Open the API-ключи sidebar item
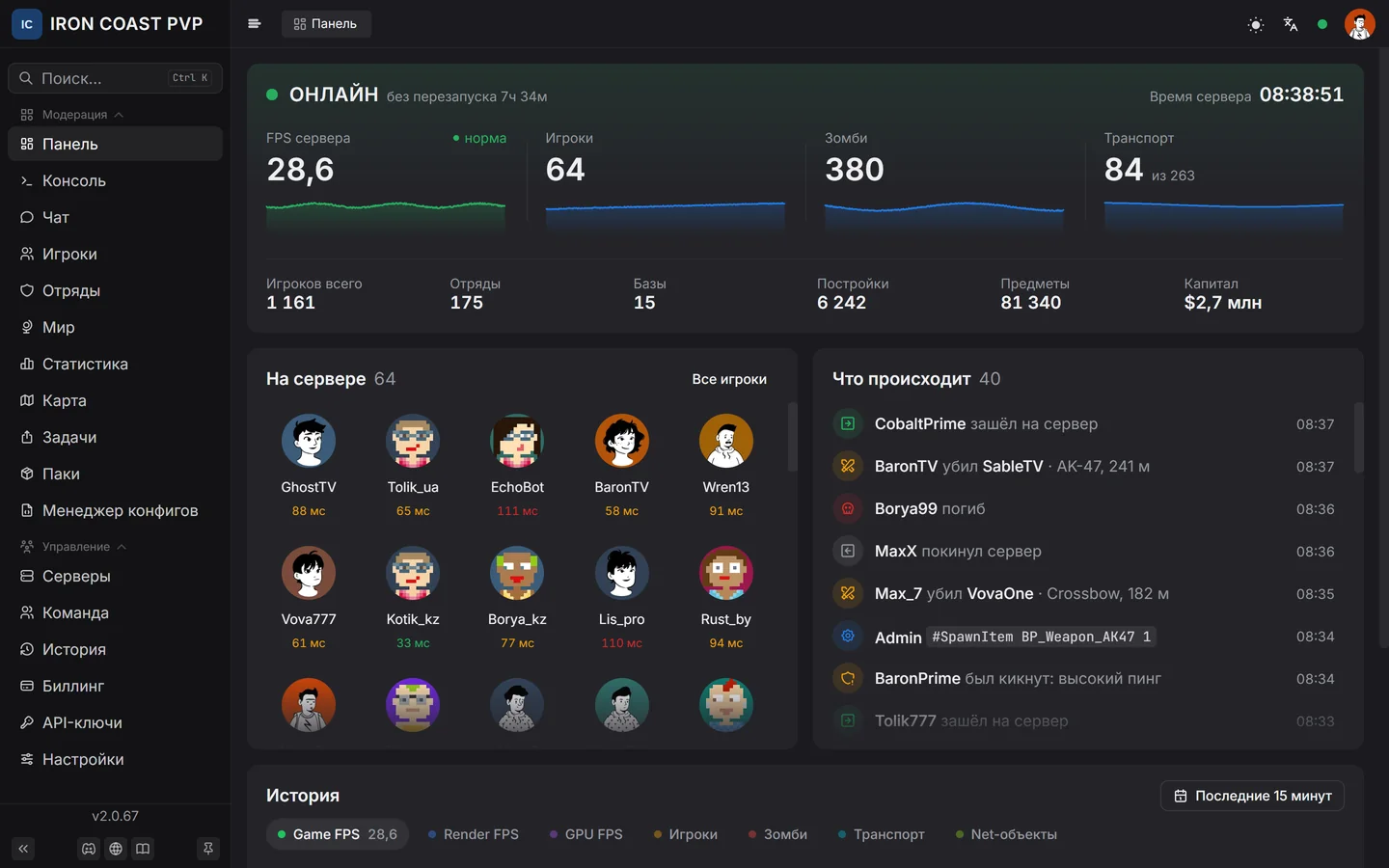1389x868 pixels. 115,722
